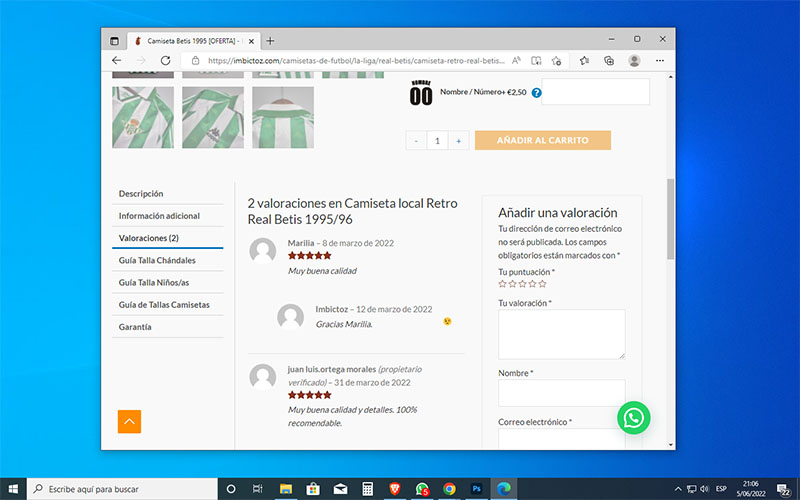
Task: Open Google Chrome from the taskbar
Action: (449, 489)
